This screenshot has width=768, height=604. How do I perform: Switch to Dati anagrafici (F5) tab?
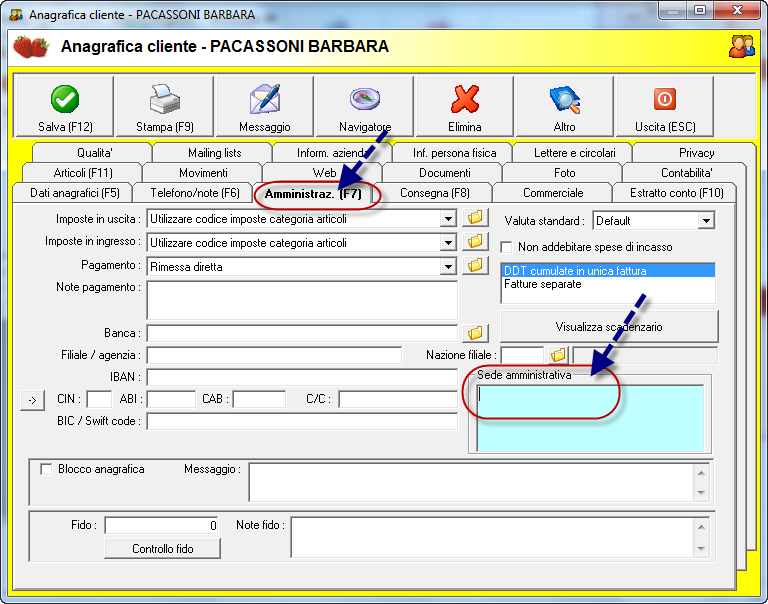tap(74, 193)
